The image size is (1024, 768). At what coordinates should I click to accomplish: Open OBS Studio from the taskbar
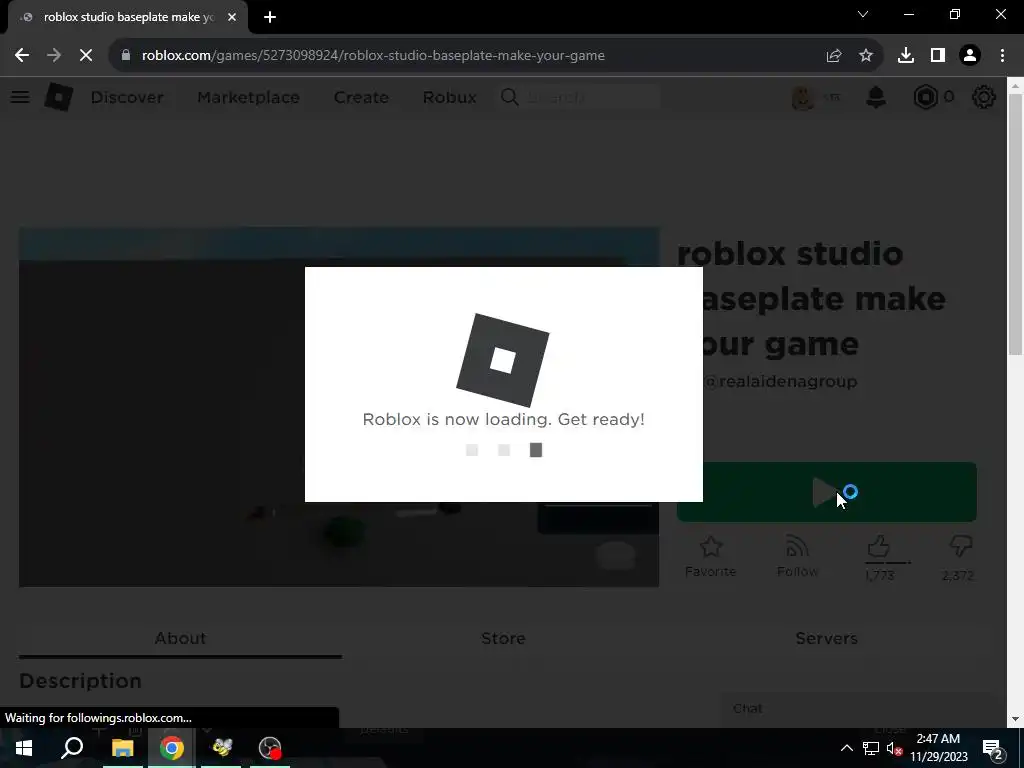[270, 748]
